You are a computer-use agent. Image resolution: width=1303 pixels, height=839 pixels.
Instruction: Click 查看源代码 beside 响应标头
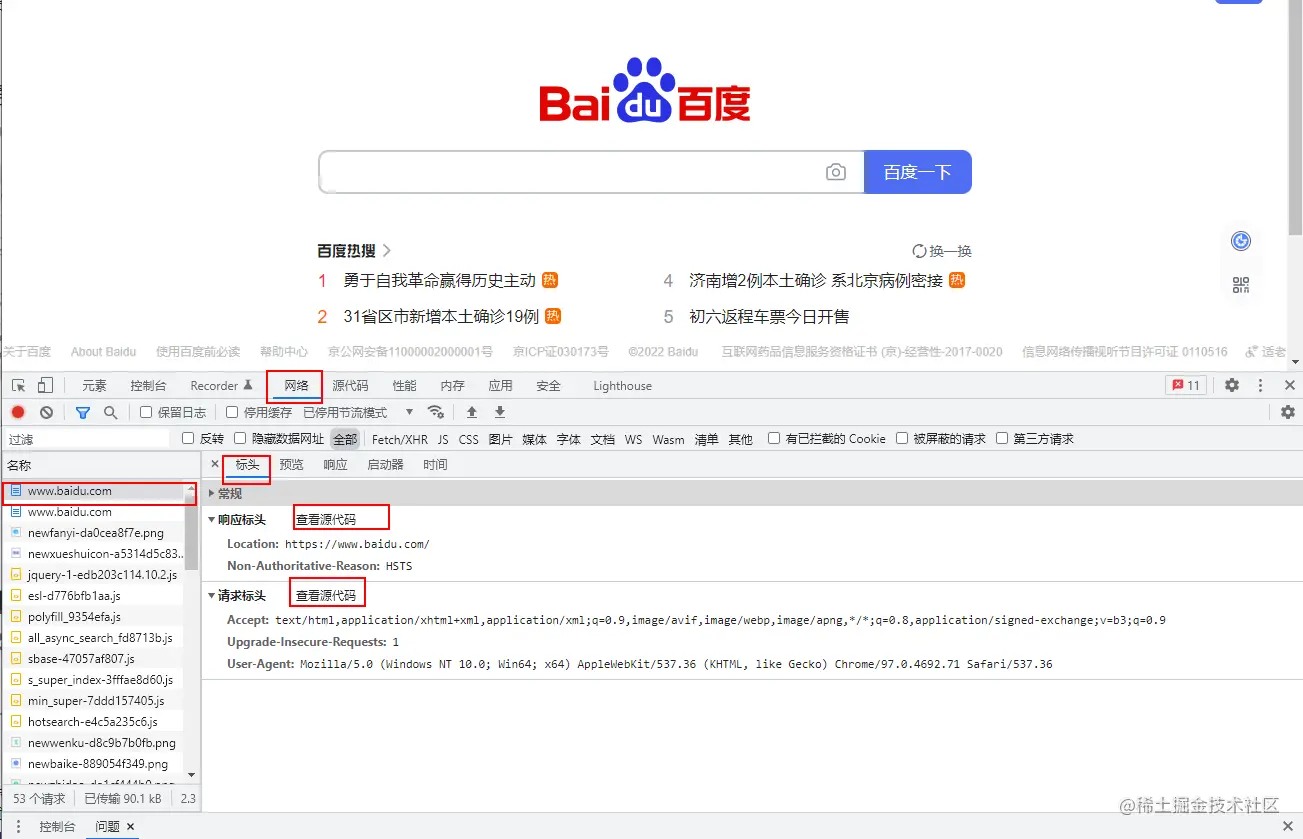(325, 519)
